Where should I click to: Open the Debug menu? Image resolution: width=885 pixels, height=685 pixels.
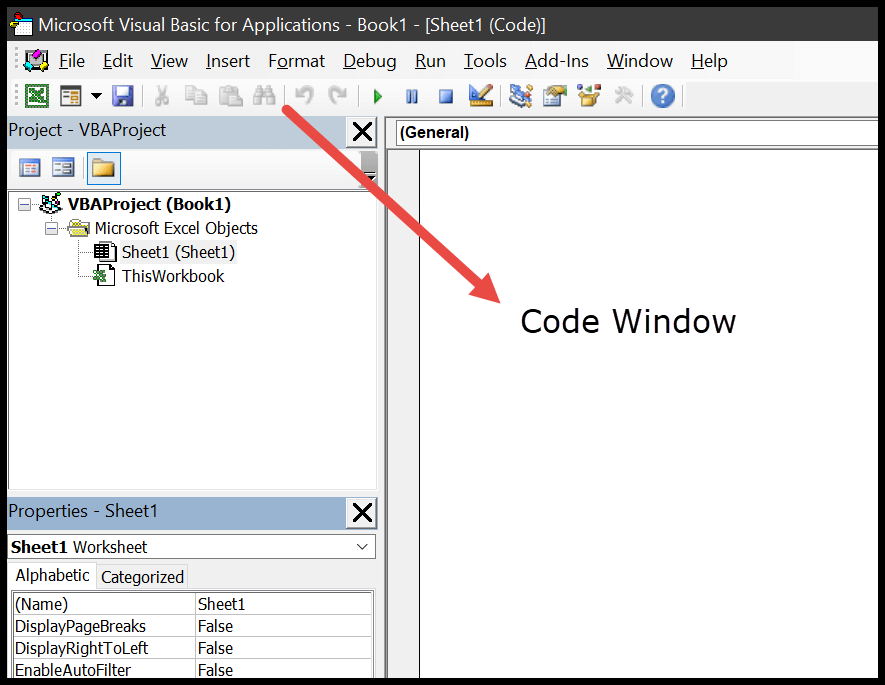pyautogui.click(x=369, y=61)
